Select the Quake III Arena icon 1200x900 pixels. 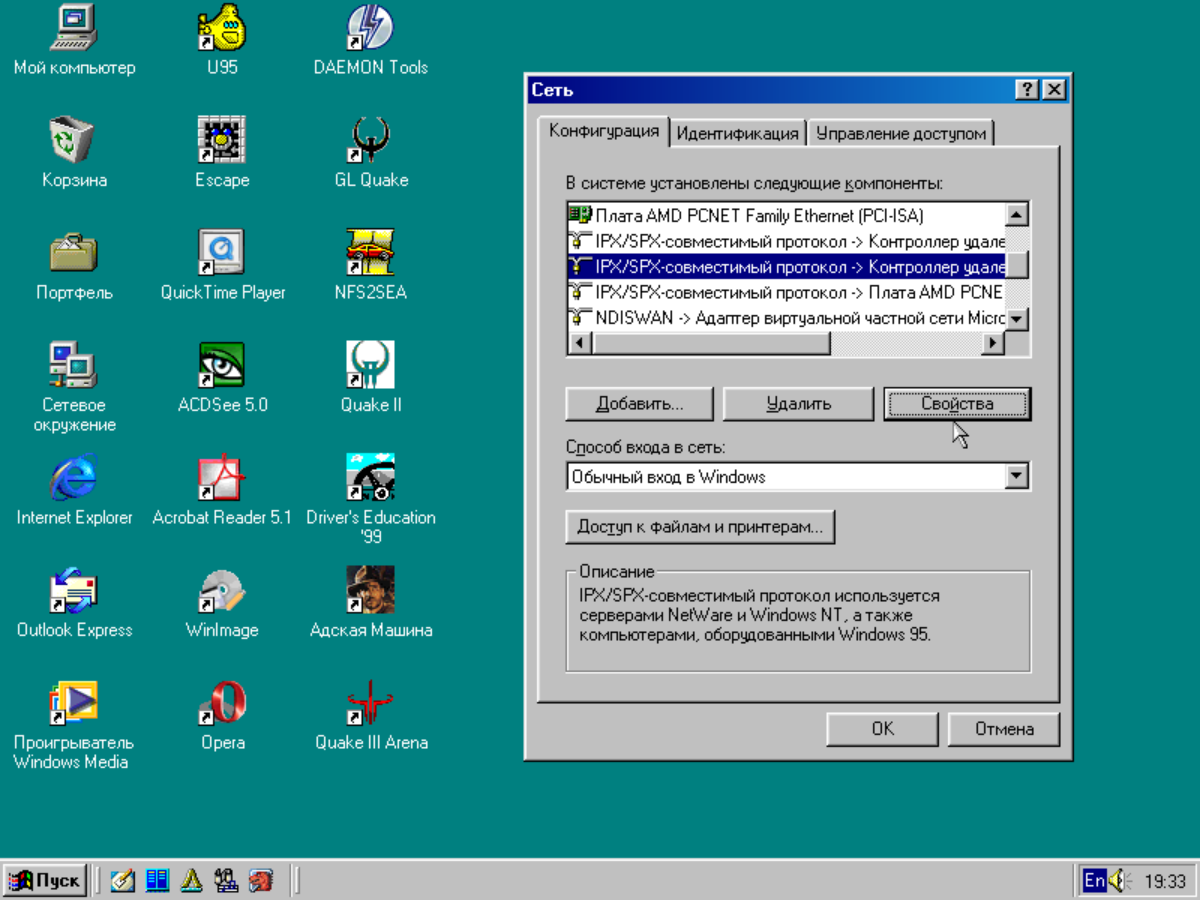[370, 704]
